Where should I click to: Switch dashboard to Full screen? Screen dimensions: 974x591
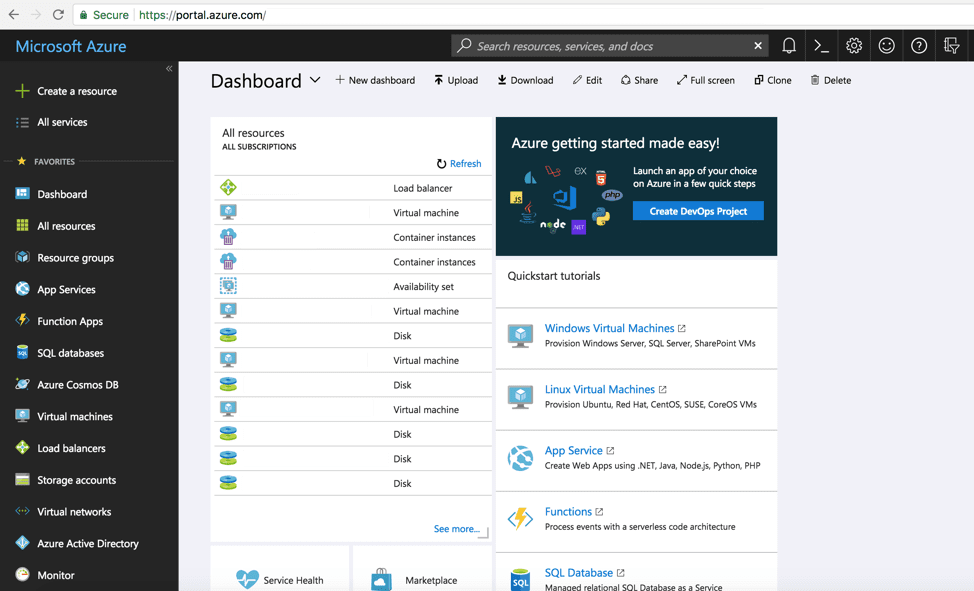(706, 80)
